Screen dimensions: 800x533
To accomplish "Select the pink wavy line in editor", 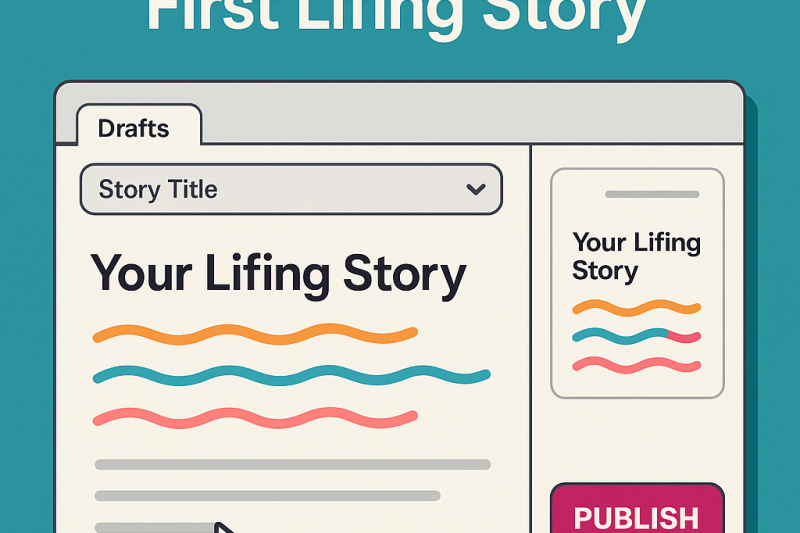I will point(255,418).
